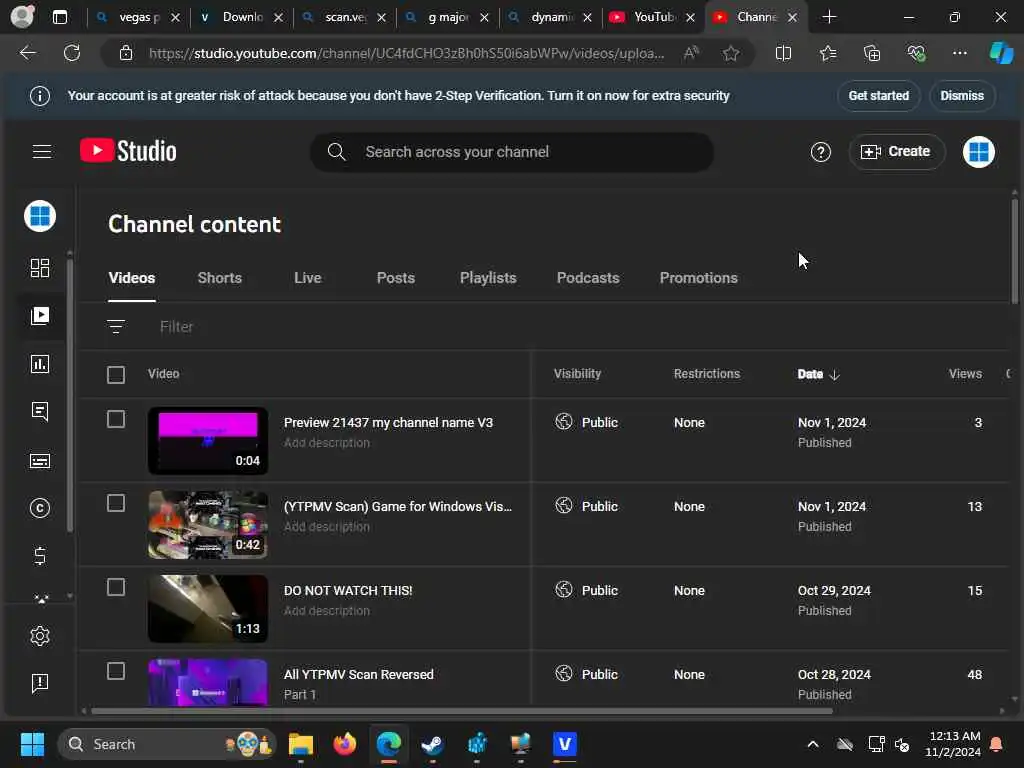Open the notifications bell in system tray

[996, 744]
